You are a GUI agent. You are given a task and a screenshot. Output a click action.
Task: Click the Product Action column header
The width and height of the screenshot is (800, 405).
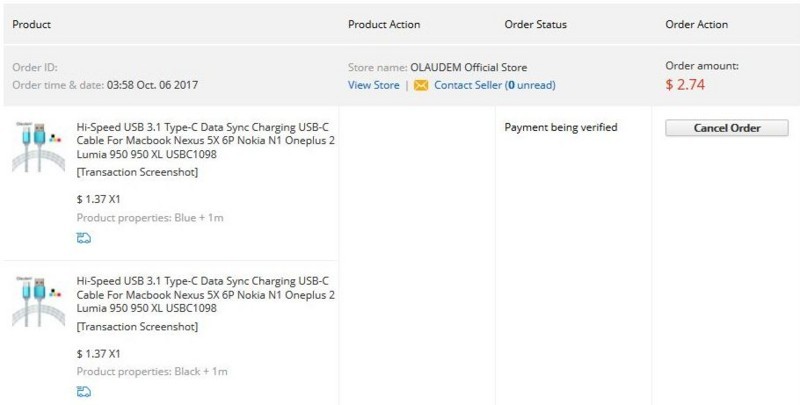[x=384, y=24]
